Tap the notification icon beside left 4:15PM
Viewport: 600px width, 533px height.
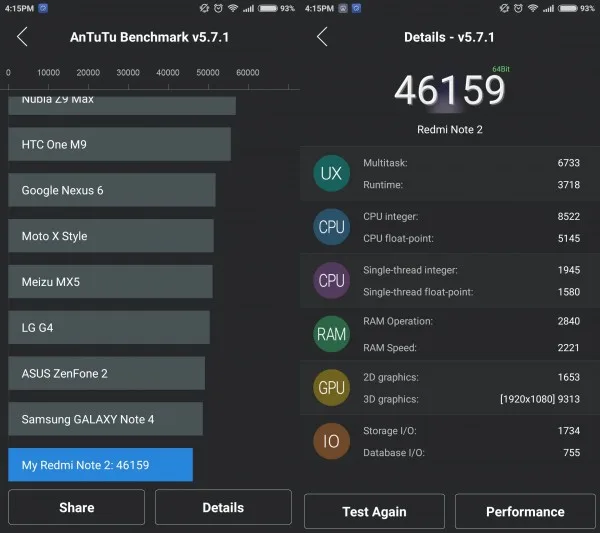point(43,8)
